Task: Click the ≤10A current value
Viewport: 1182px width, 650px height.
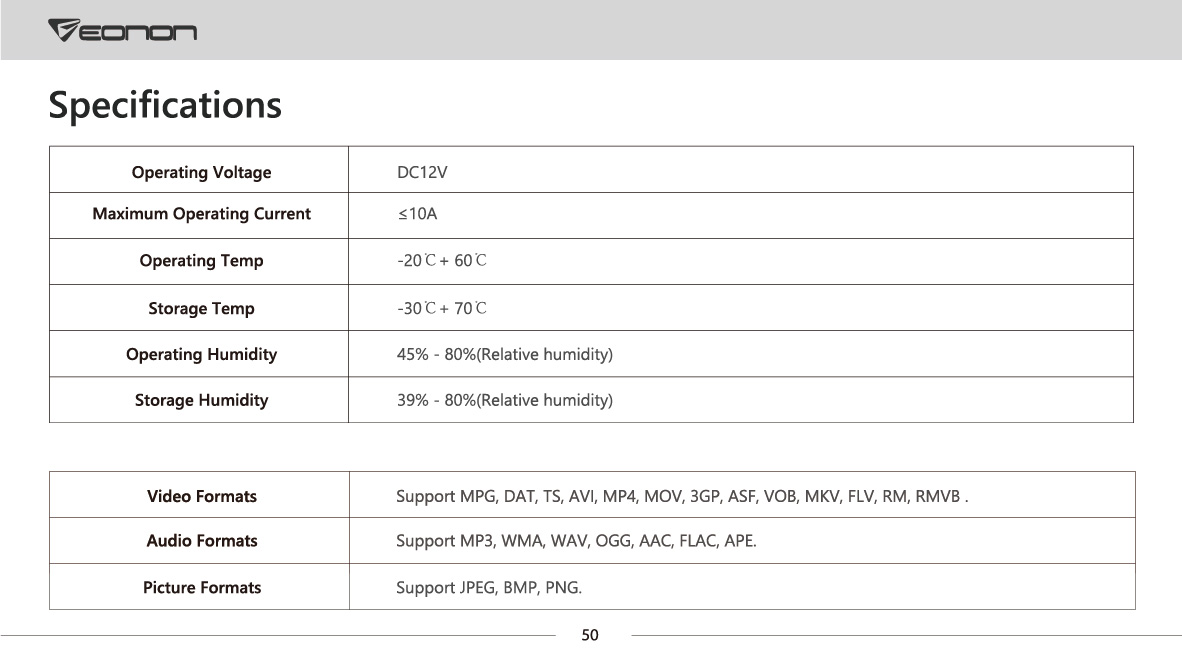Action: (x=418, y=213)
